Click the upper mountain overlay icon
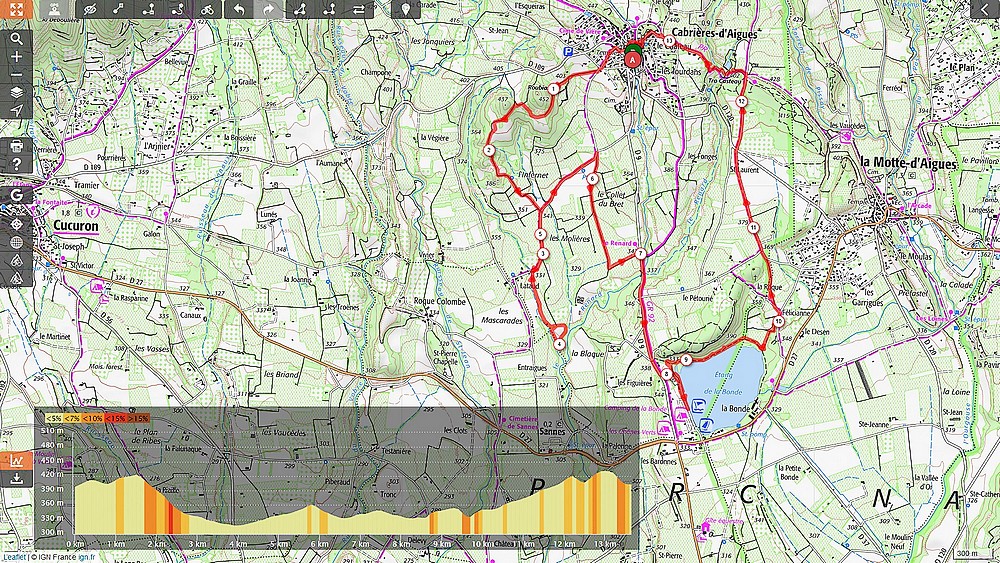The width and height of the screenshot is (1000, 563). click(x=17, y=260)
